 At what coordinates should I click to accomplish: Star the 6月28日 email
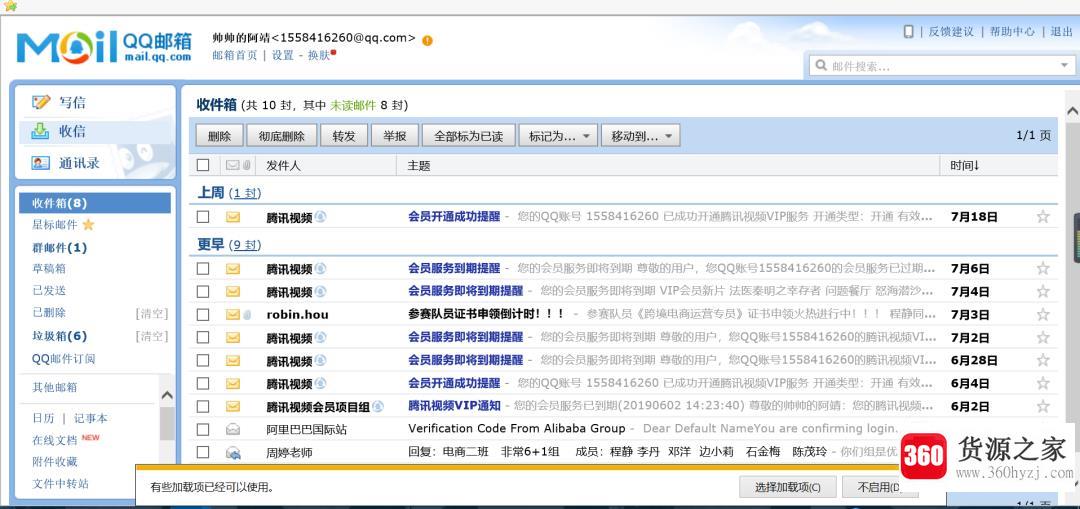(x=1043, y=360)
